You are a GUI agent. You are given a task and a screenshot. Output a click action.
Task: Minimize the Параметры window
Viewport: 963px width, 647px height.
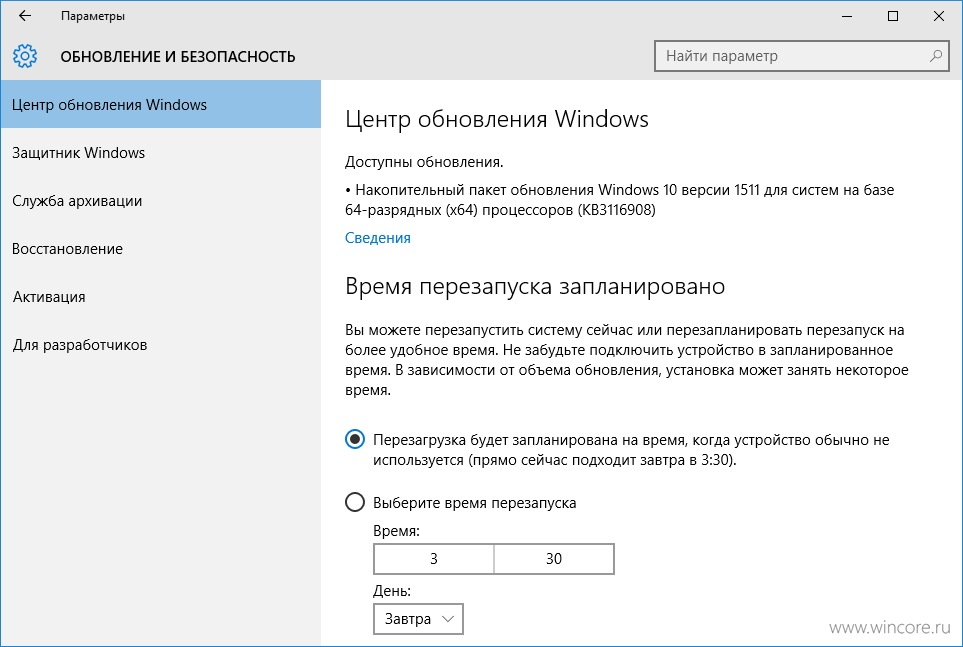click(847, 16)
